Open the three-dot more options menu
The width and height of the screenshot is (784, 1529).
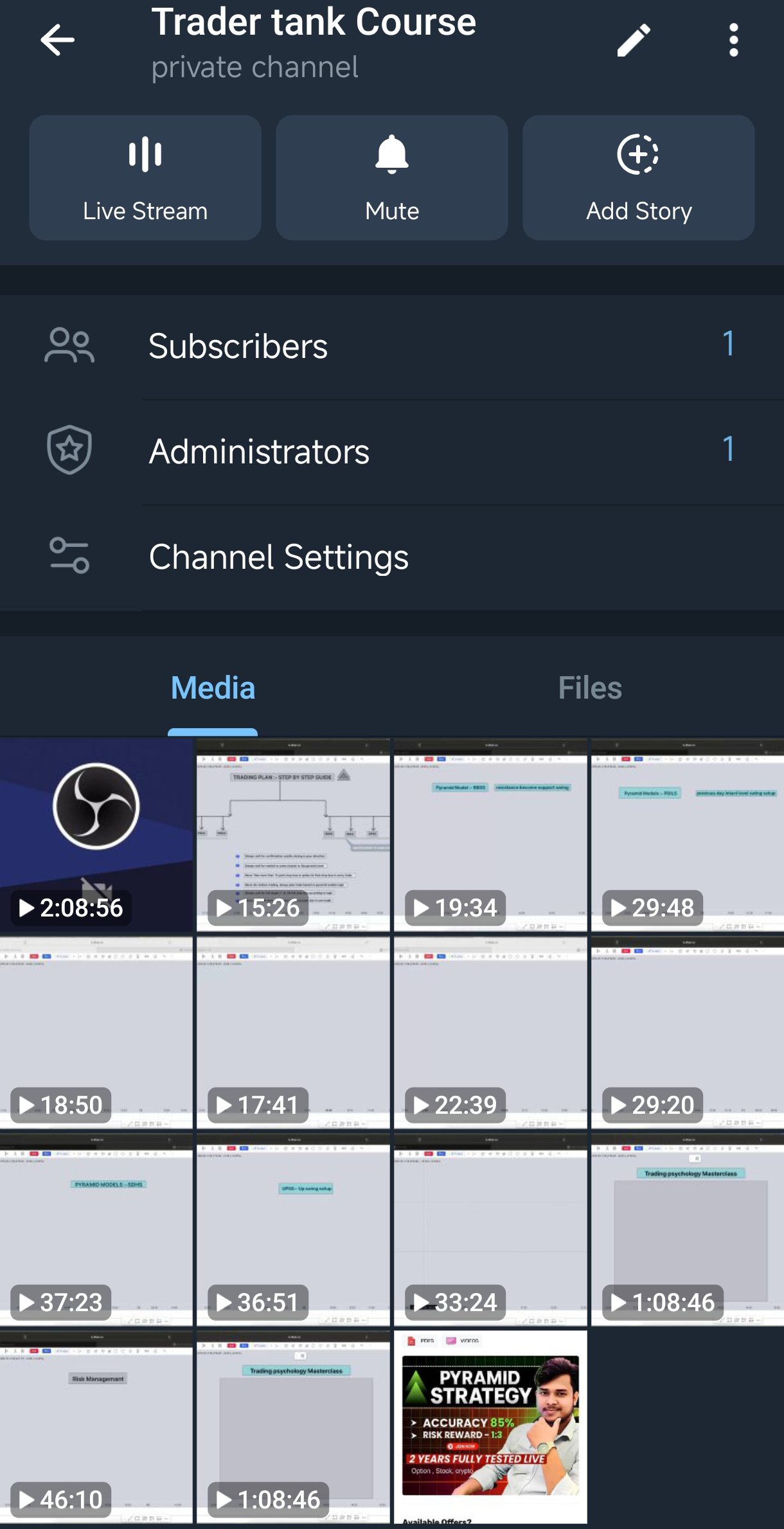coord(733,40)
